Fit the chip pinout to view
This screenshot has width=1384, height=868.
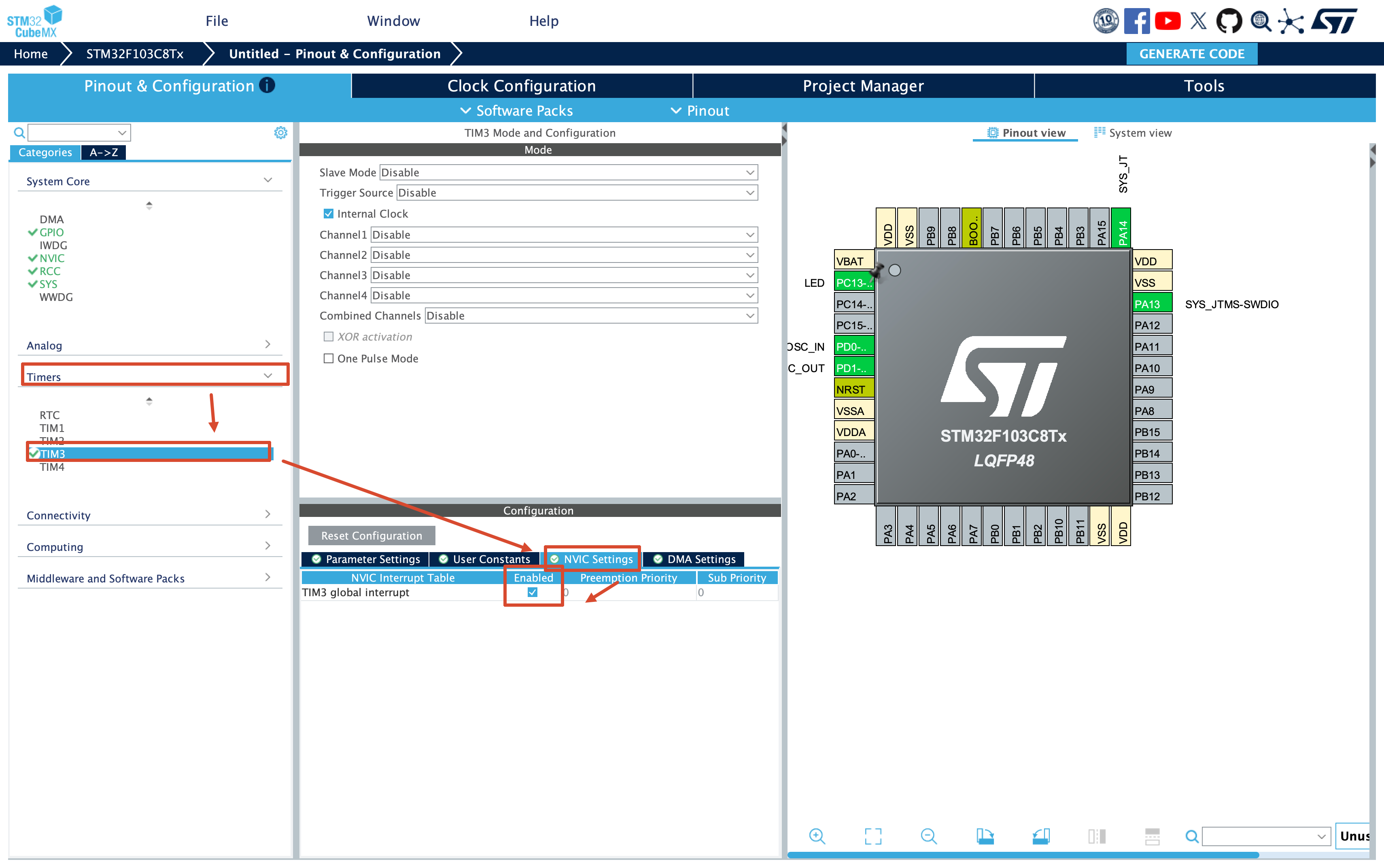(873, 836)
